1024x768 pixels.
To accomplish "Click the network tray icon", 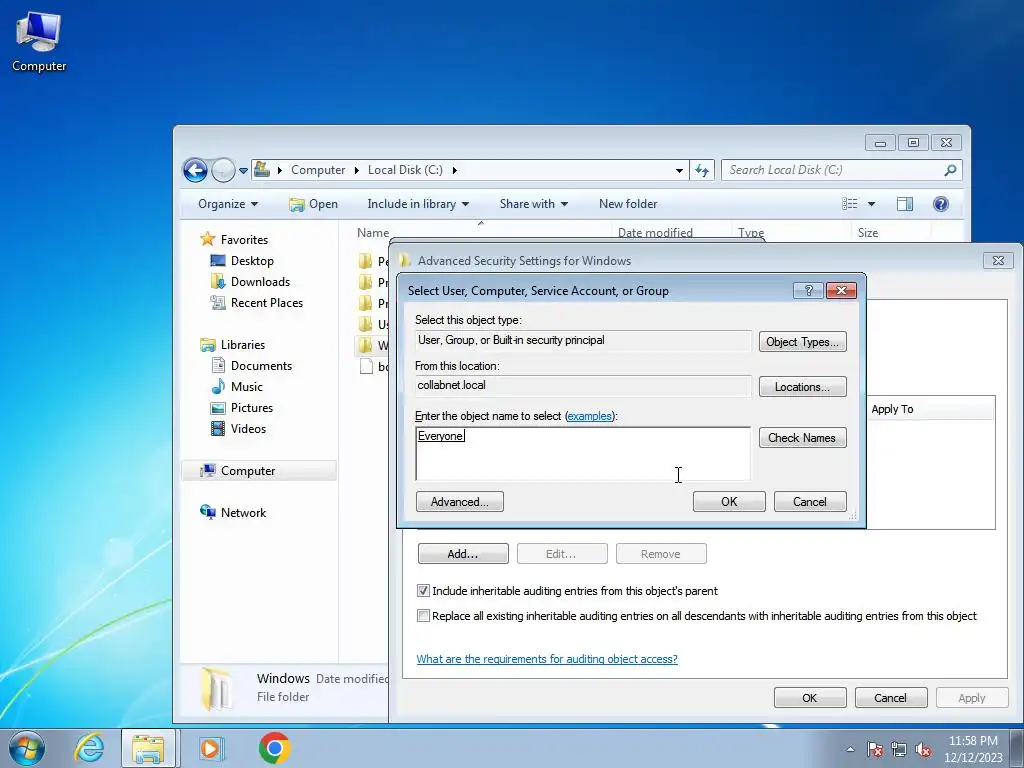I will (899, 749).
